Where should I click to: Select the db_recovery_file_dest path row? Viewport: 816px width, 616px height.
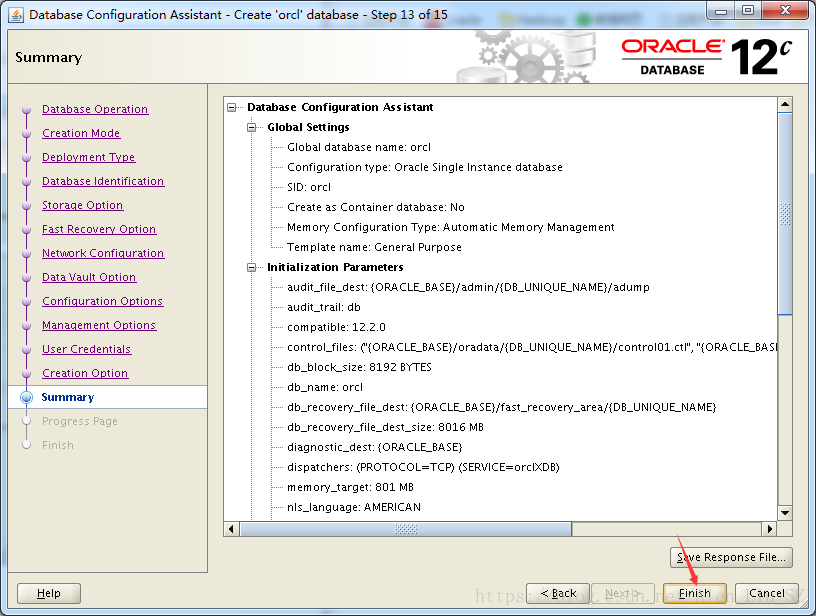click(502, 407)
